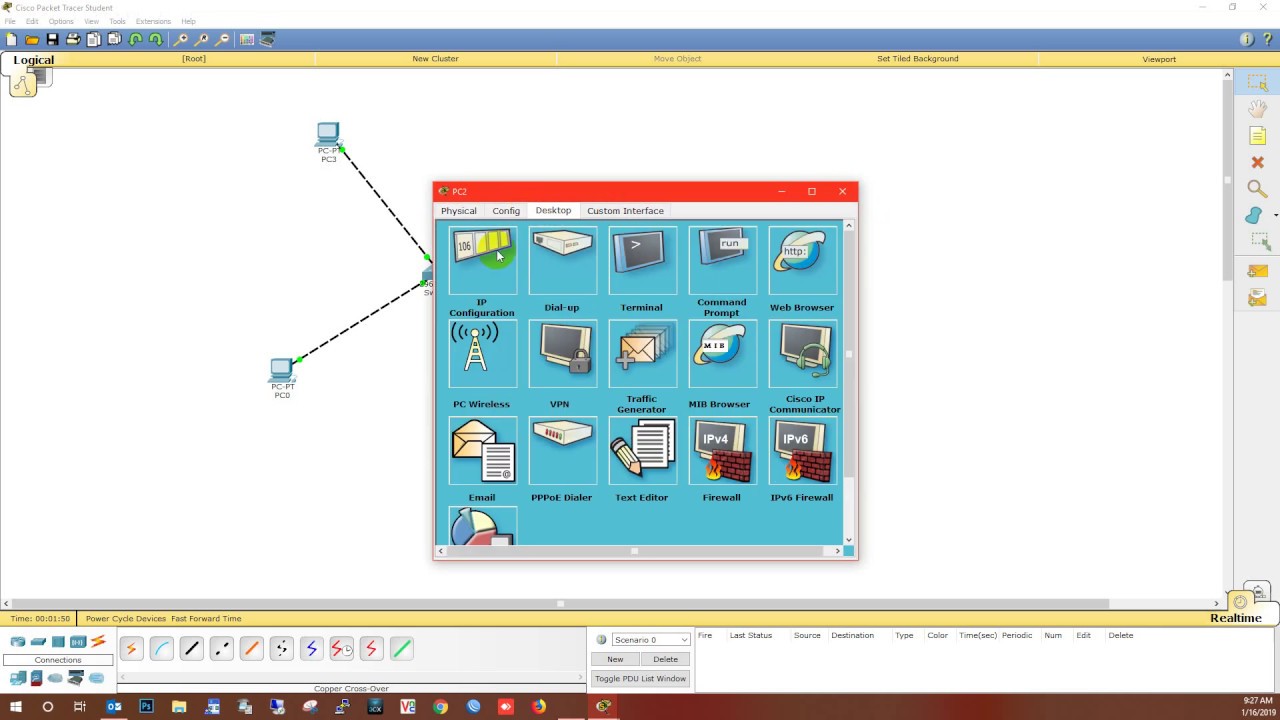Open the Options menu

[61, 21]
